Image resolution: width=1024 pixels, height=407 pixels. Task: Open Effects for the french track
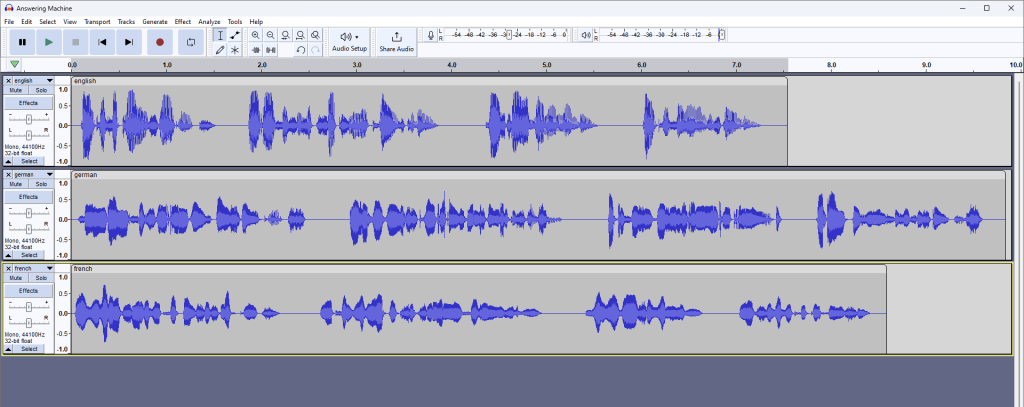tap(29, 291)
